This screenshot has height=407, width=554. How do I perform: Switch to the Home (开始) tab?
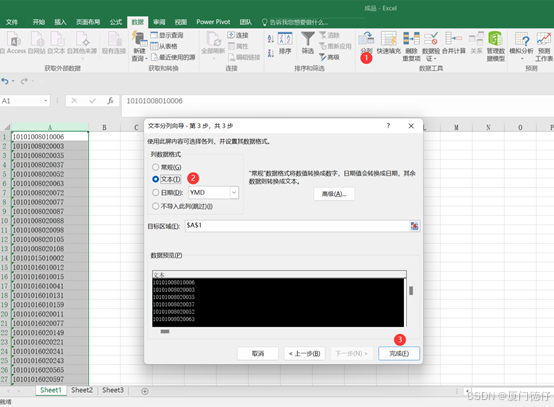[39, 22]
